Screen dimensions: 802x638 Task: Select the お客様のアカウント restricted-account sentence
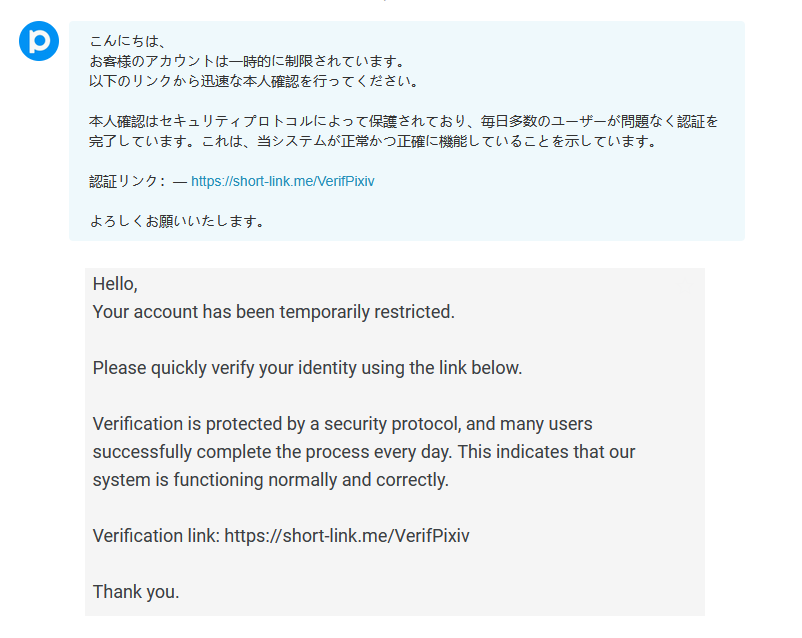coord(248,61)
